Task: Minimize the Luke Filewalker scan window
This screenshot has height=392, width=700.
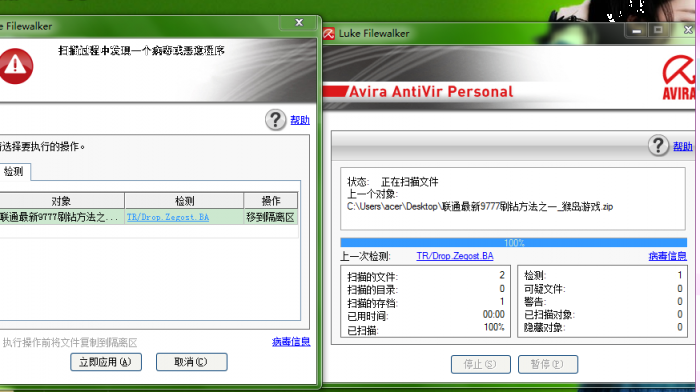Action: [x=637, y=30]
